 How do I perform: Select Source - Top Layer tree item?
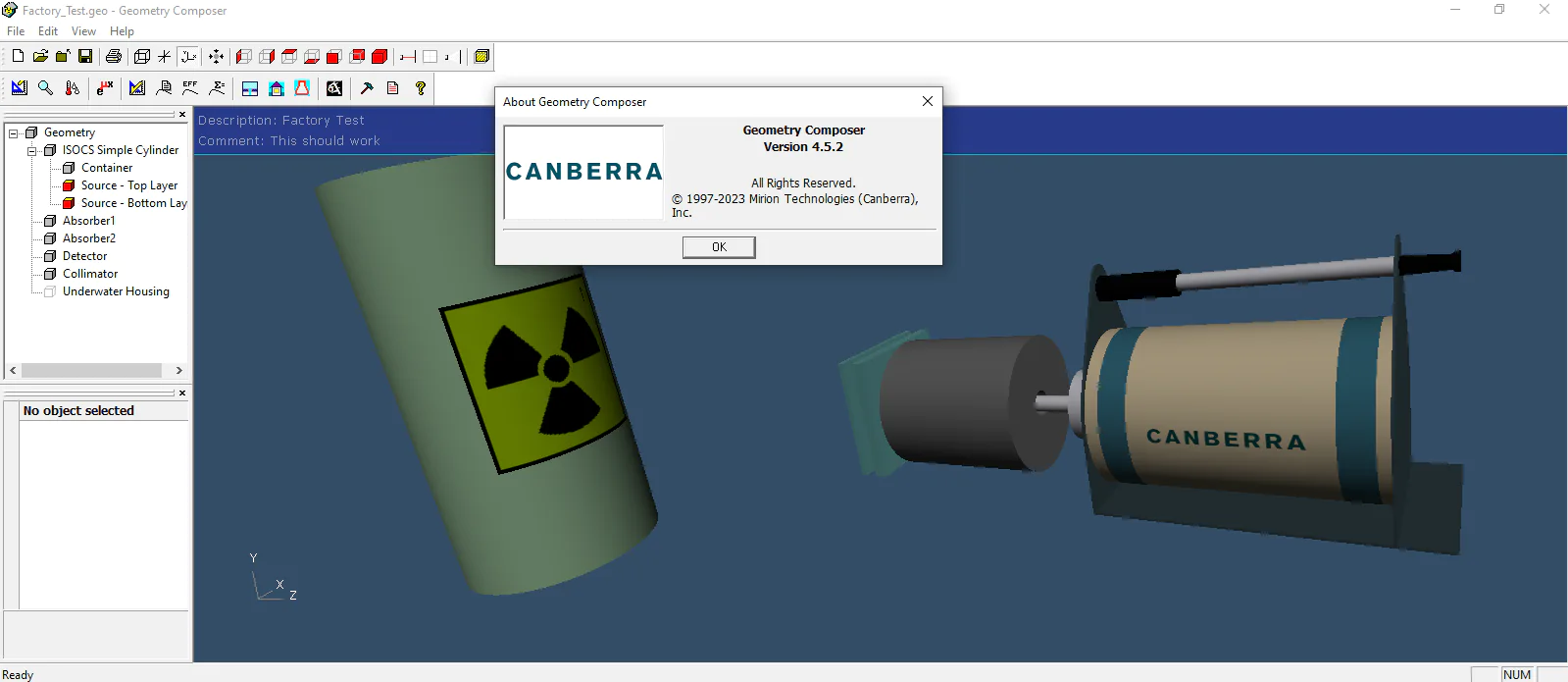click(129, 185)
